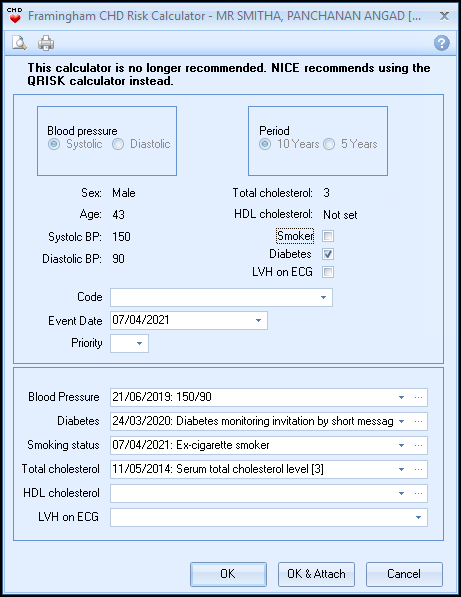
Task: Click the ellipsis button for the HDL cholesterol row
Action: pyautogui.click(x=418, y=493)
